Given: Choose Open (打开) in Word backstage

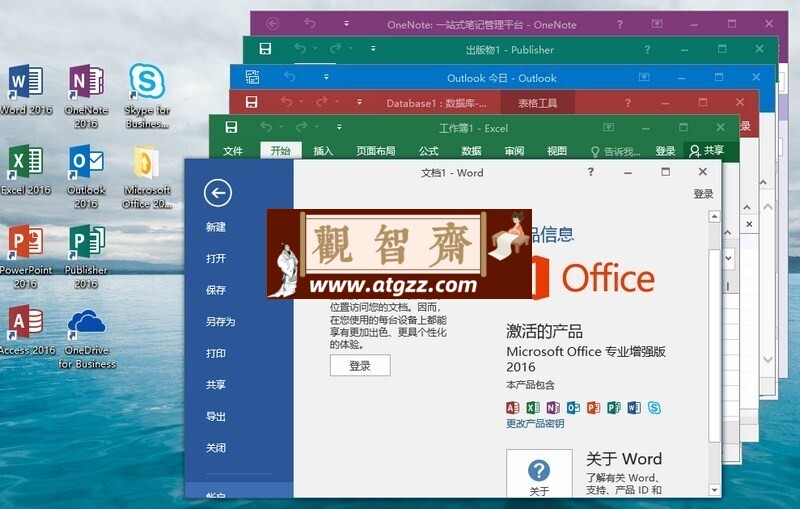Looking at the screenshot, I should click(216, 259).
